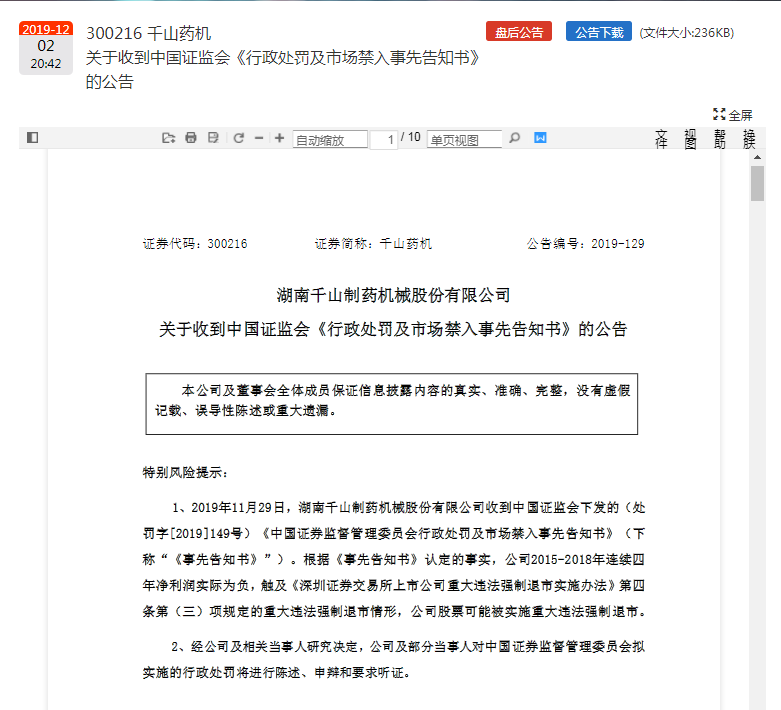Print the announcement document
This screenshot has height=710, width=781.
[191, 138]
